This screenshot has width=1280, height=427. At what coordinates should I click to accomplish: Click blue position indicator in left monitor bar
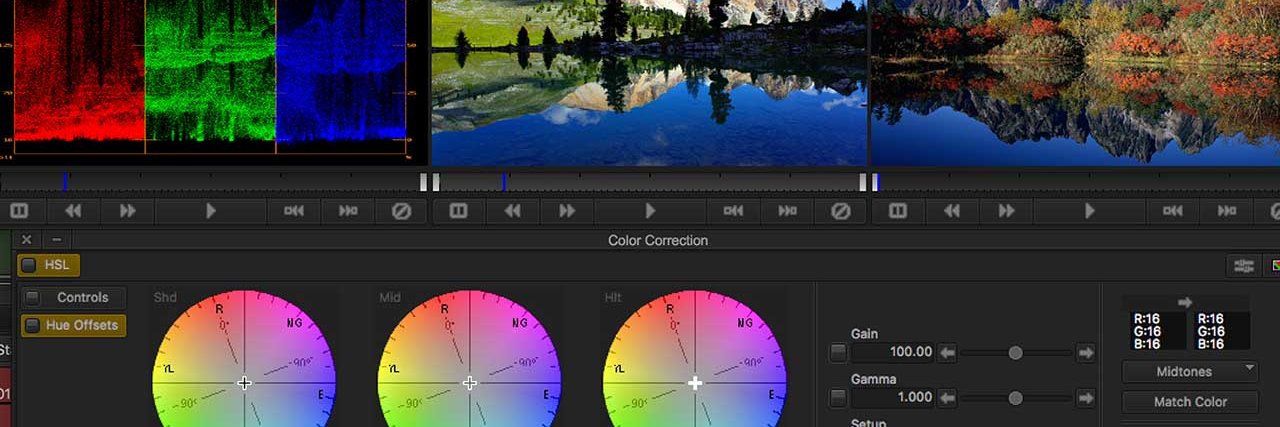pos(65,182)
